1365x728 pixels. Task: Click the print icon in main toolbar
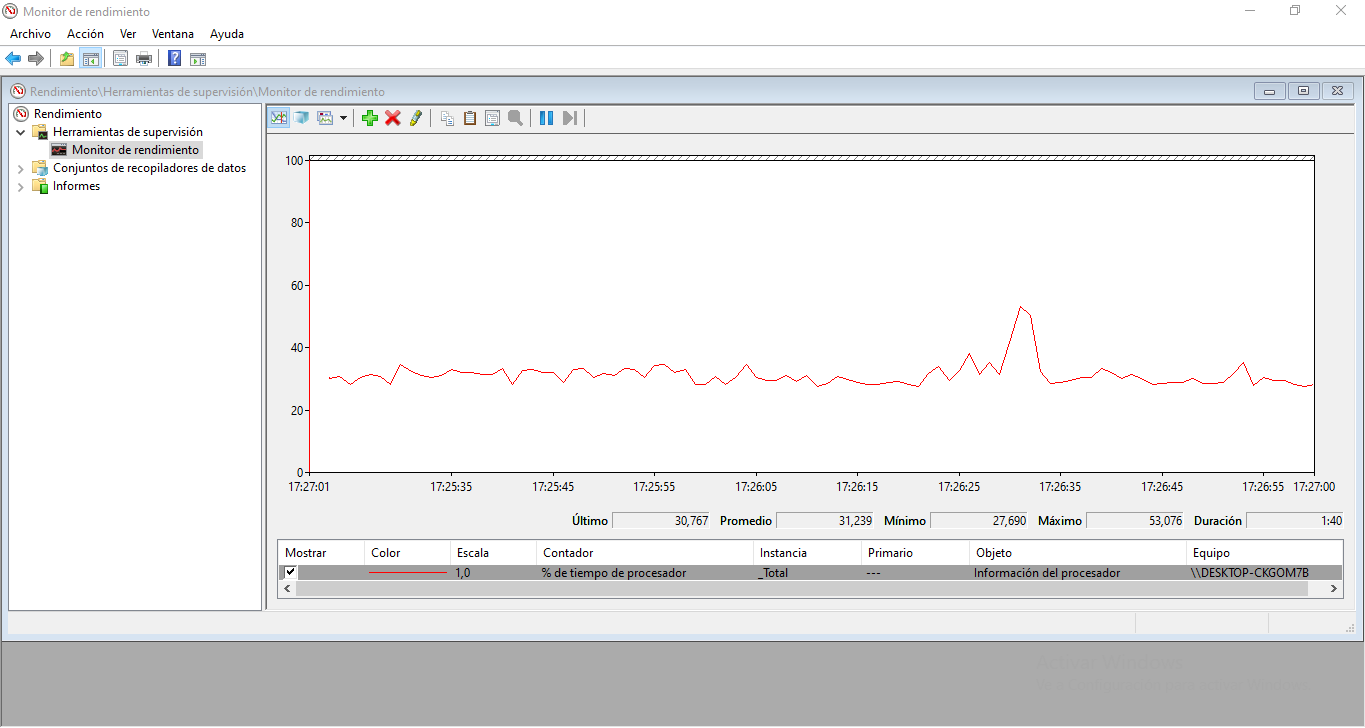pos(144,59)
